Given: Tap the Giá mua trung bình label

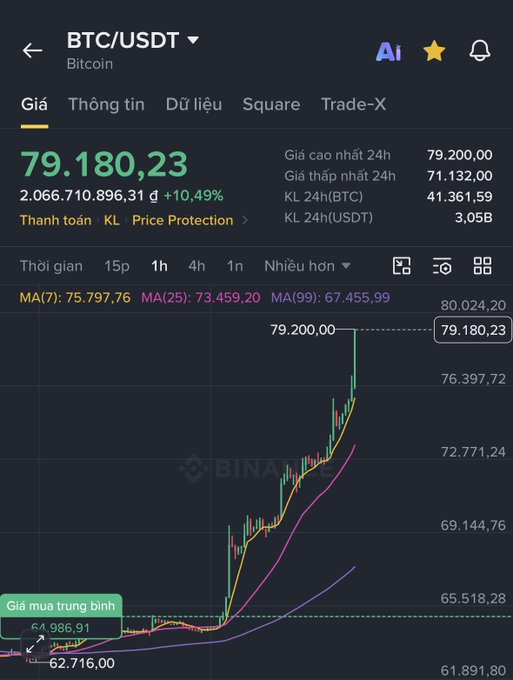Looking at the screenshot, I should pos(61,606).
